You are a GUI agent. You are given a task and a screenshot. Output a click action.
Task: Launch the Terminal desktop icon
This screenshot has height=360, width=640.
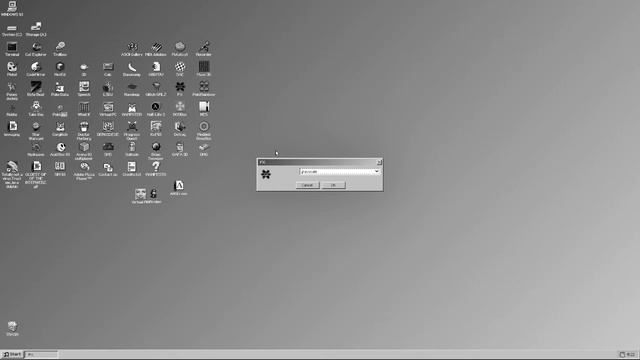[x=12, y=49]
